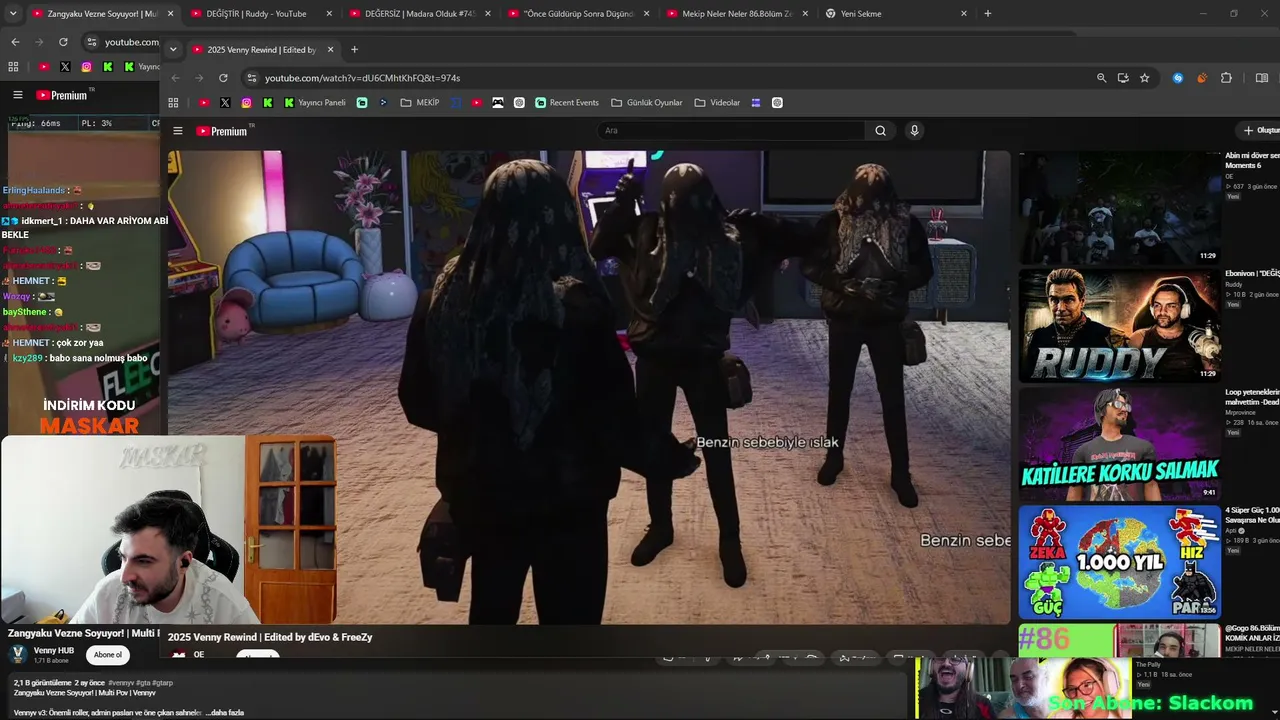
Task: Open the ChatGPT bookmark after Videolar folder
Action: coord(777,103)
